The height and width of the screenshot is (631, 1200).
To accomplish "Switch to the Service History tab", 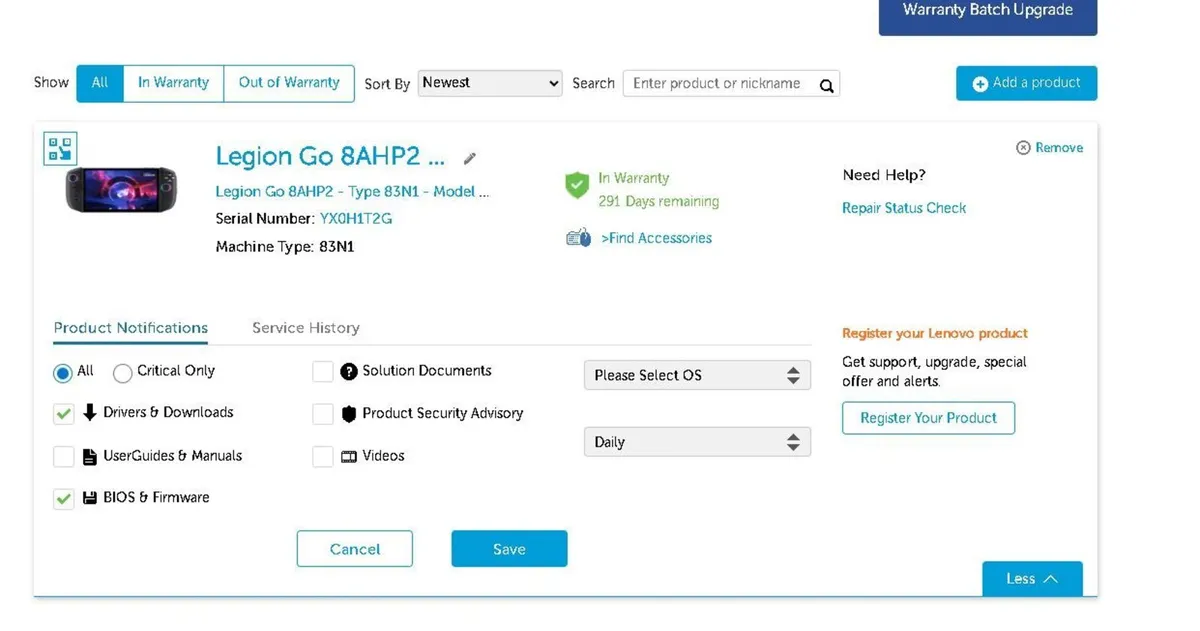I will (x=305, y=328).
